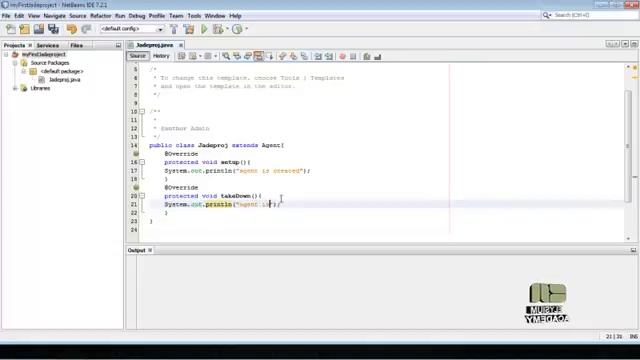Click the Comment code icon
Viewport: 640px width, 360px height.
pos(367,56)
